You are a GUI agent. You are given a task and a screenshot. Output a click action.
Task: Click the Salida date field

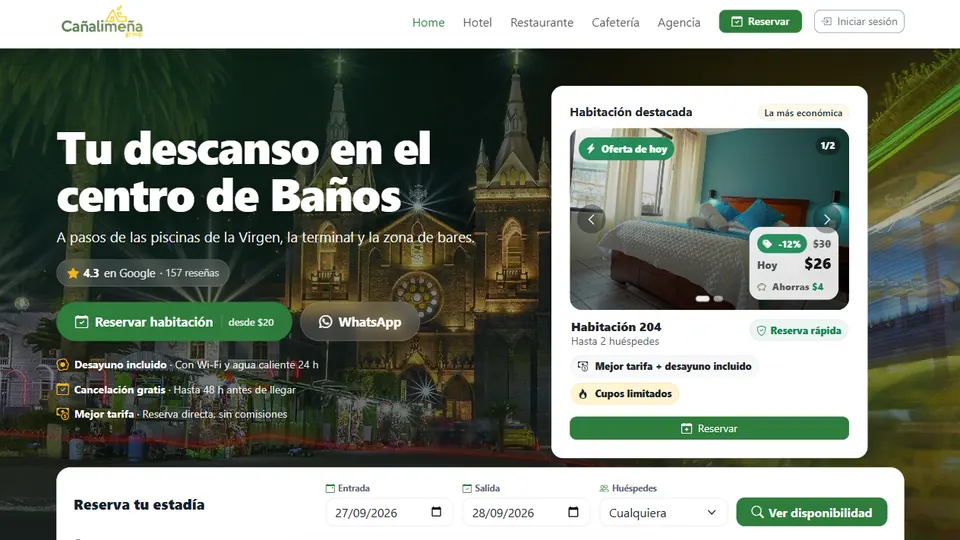point(525,512)
